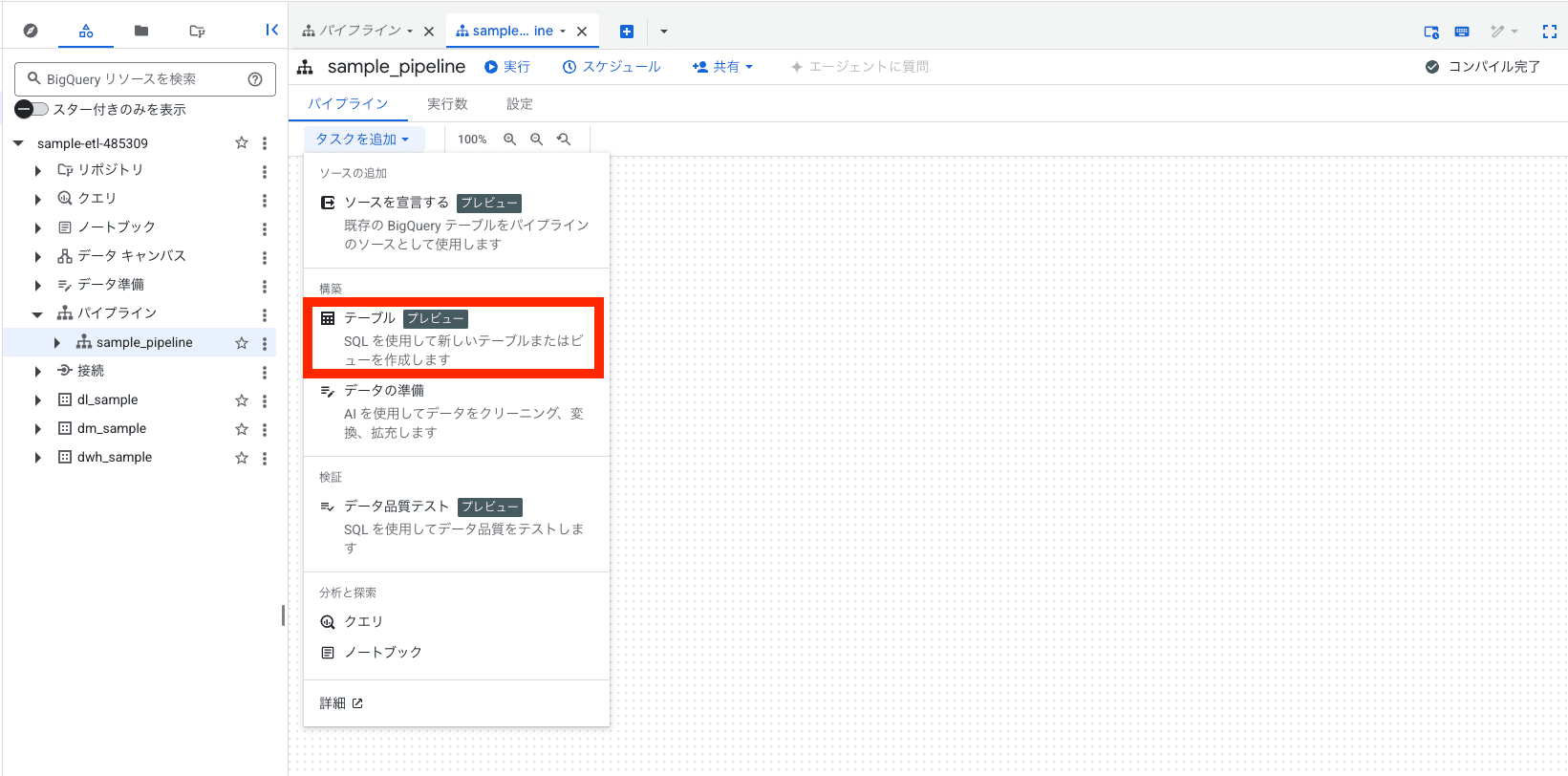1568x776 pixels.
Task: Open more options for データ キャンバス
Action: pyautogui.click(x=265, y=257)
